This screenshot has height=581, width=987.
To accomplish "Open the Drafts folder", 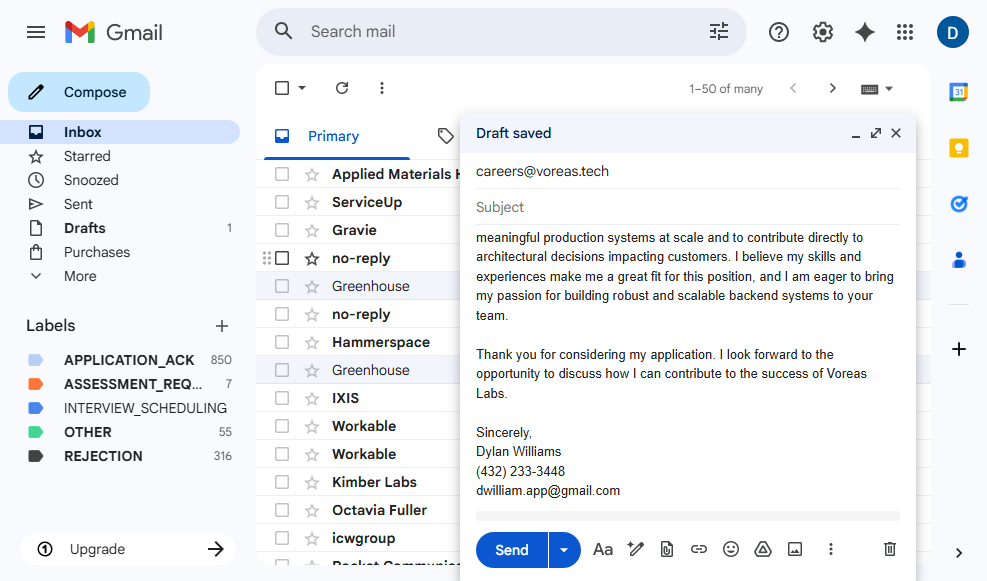I will [84, 228].
